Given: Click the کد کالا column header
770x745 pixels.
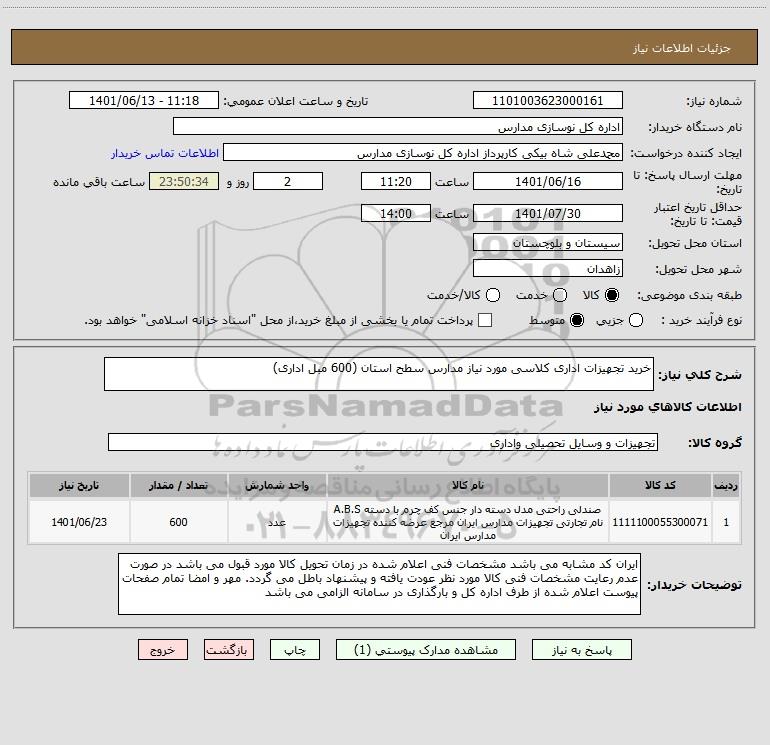Looking at the screenshot, I should coord(660,485).
